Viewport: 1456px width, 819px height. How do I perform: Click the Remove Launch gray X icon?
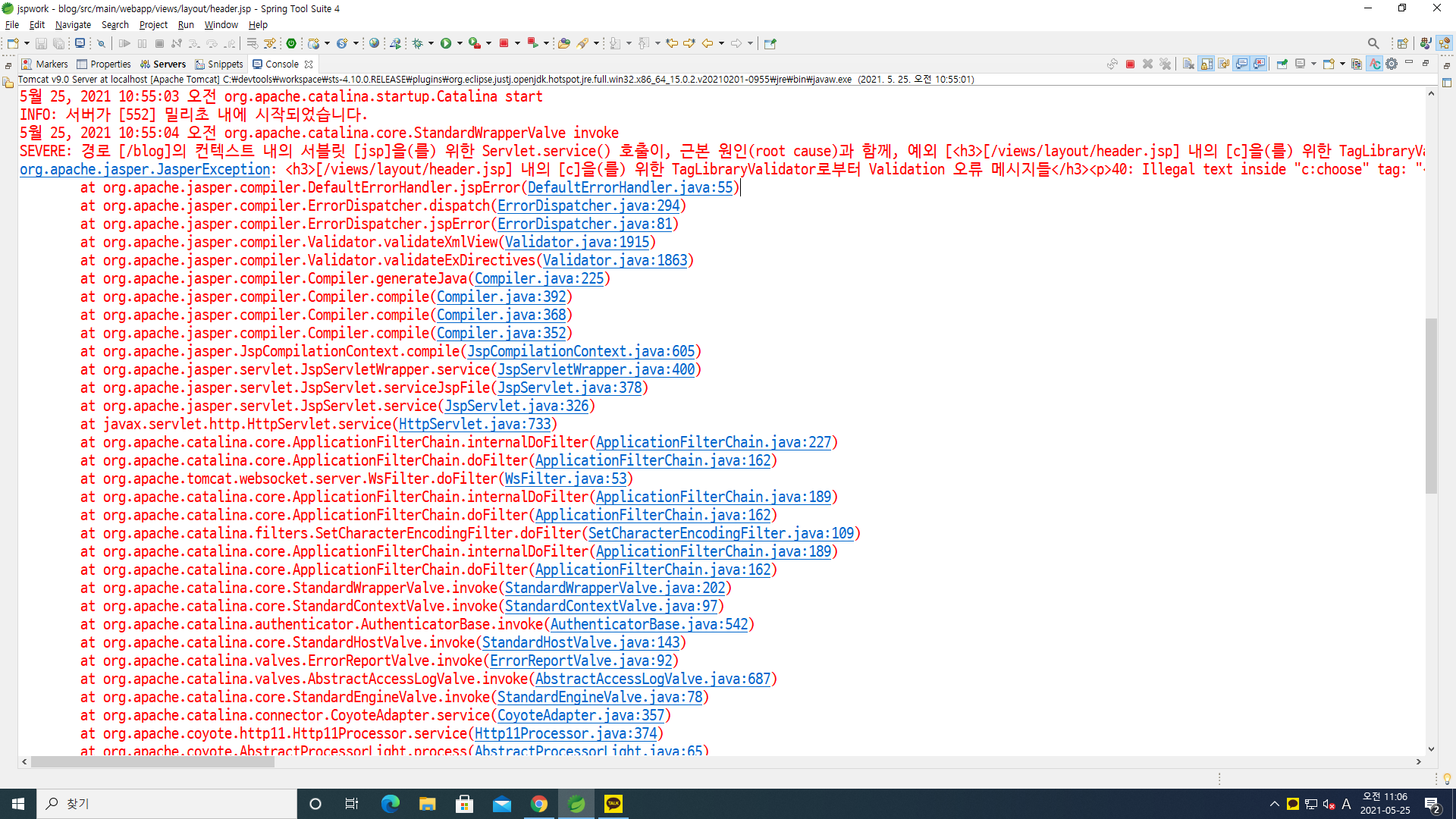(x=1147, y=64)
